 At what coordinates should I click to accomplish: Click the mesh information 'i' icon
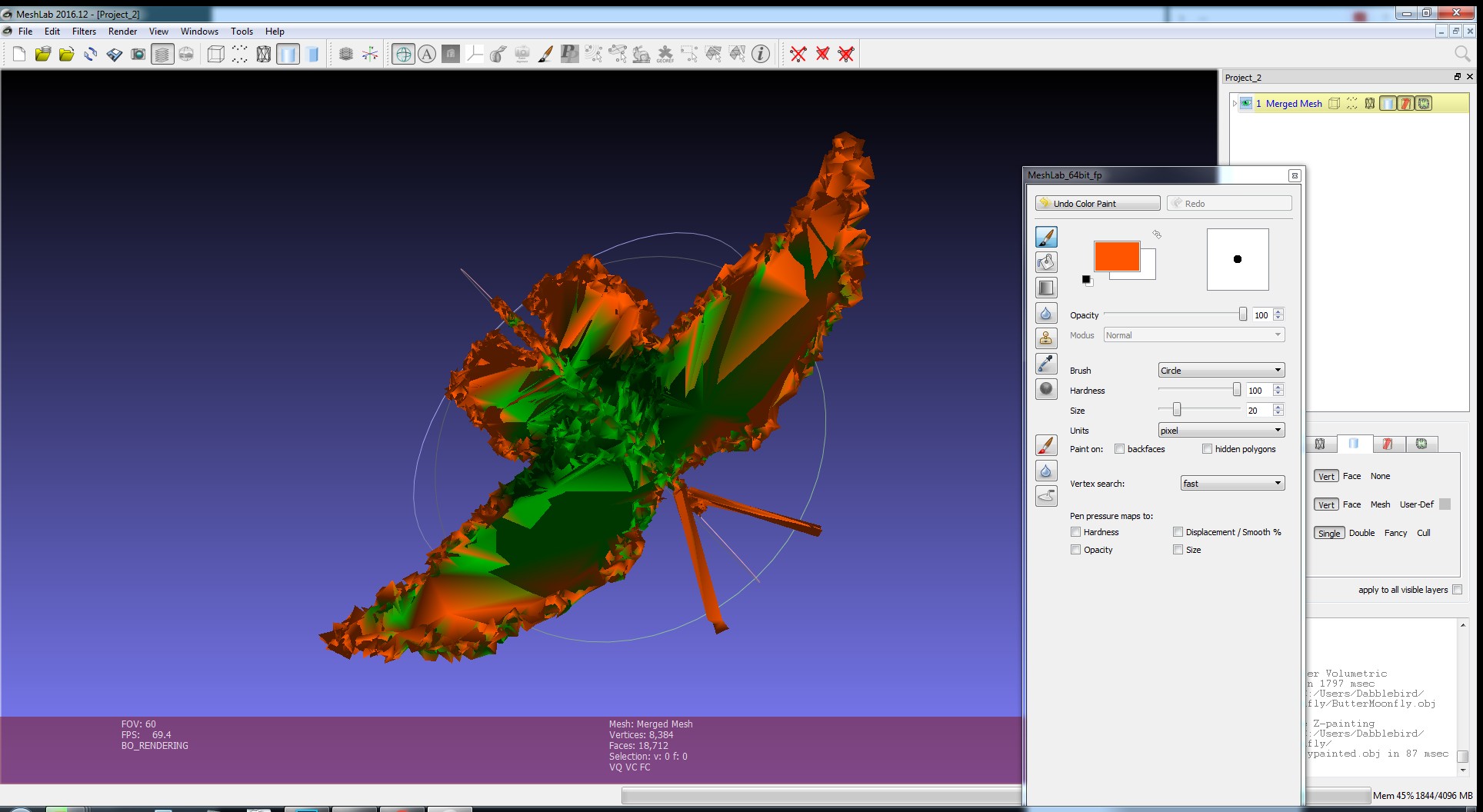coord(761,54)
